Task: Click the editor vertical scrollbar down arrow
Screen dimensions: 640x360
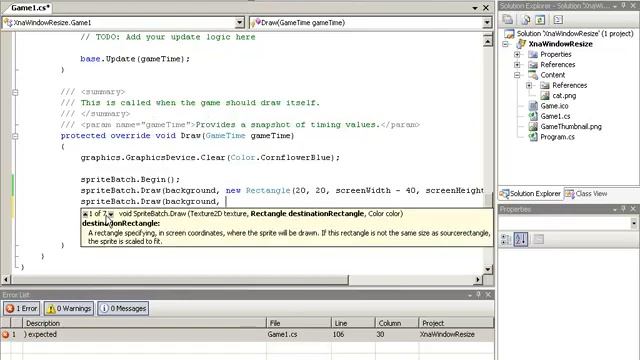Action: point(488,269)
